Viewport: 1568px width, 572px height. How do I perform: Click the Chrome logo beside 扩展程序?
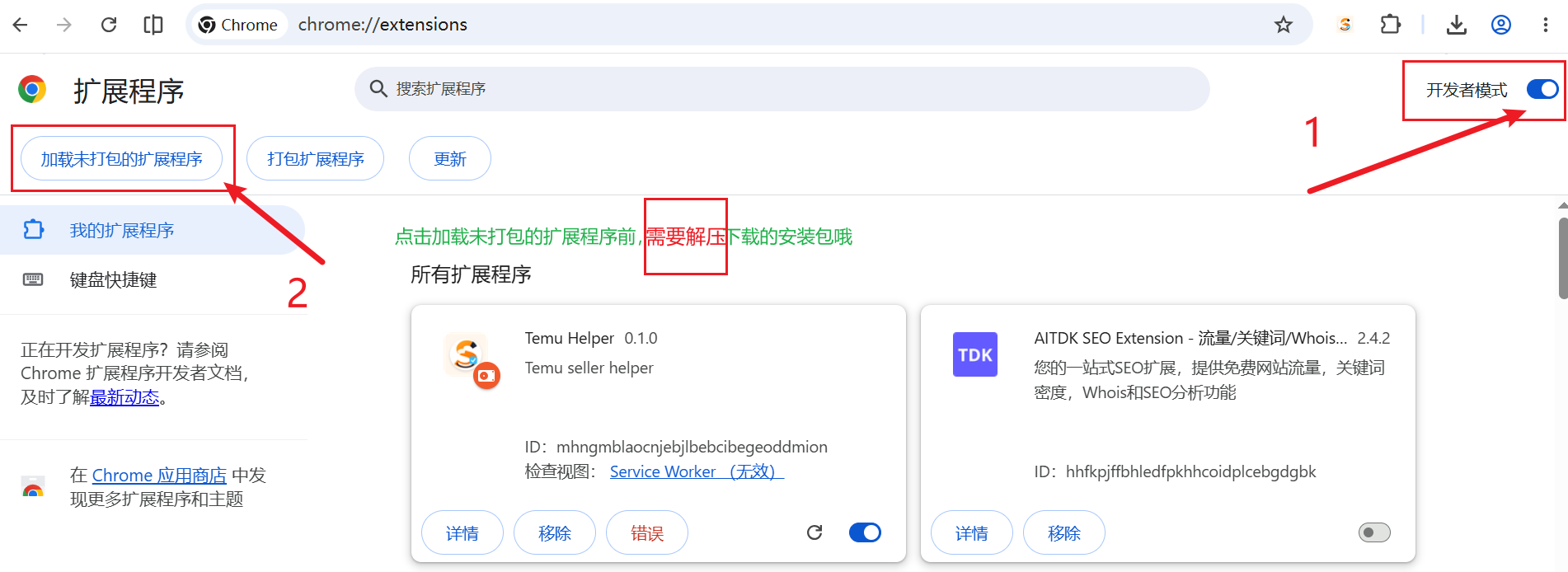[x=32, y=89]
